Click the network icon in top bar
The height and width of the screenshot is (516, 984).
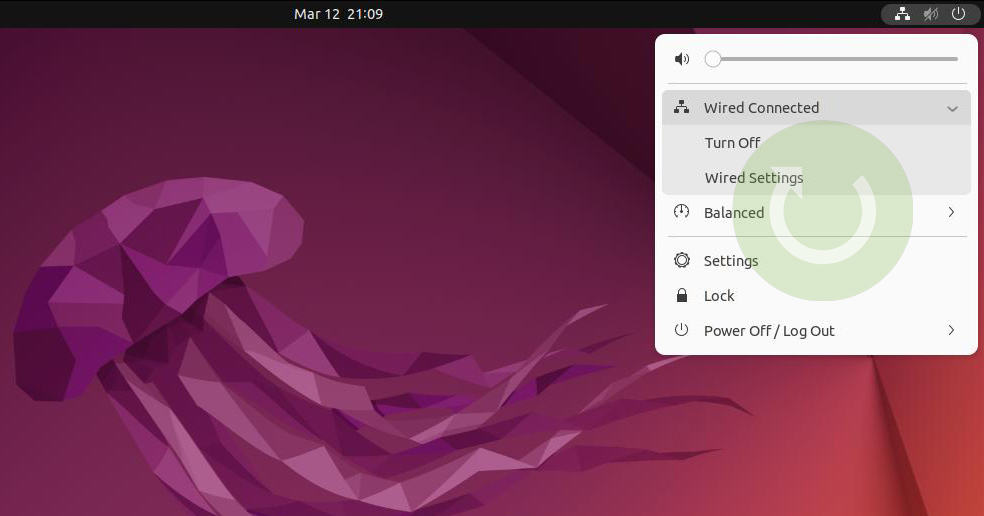coord(902,14)
